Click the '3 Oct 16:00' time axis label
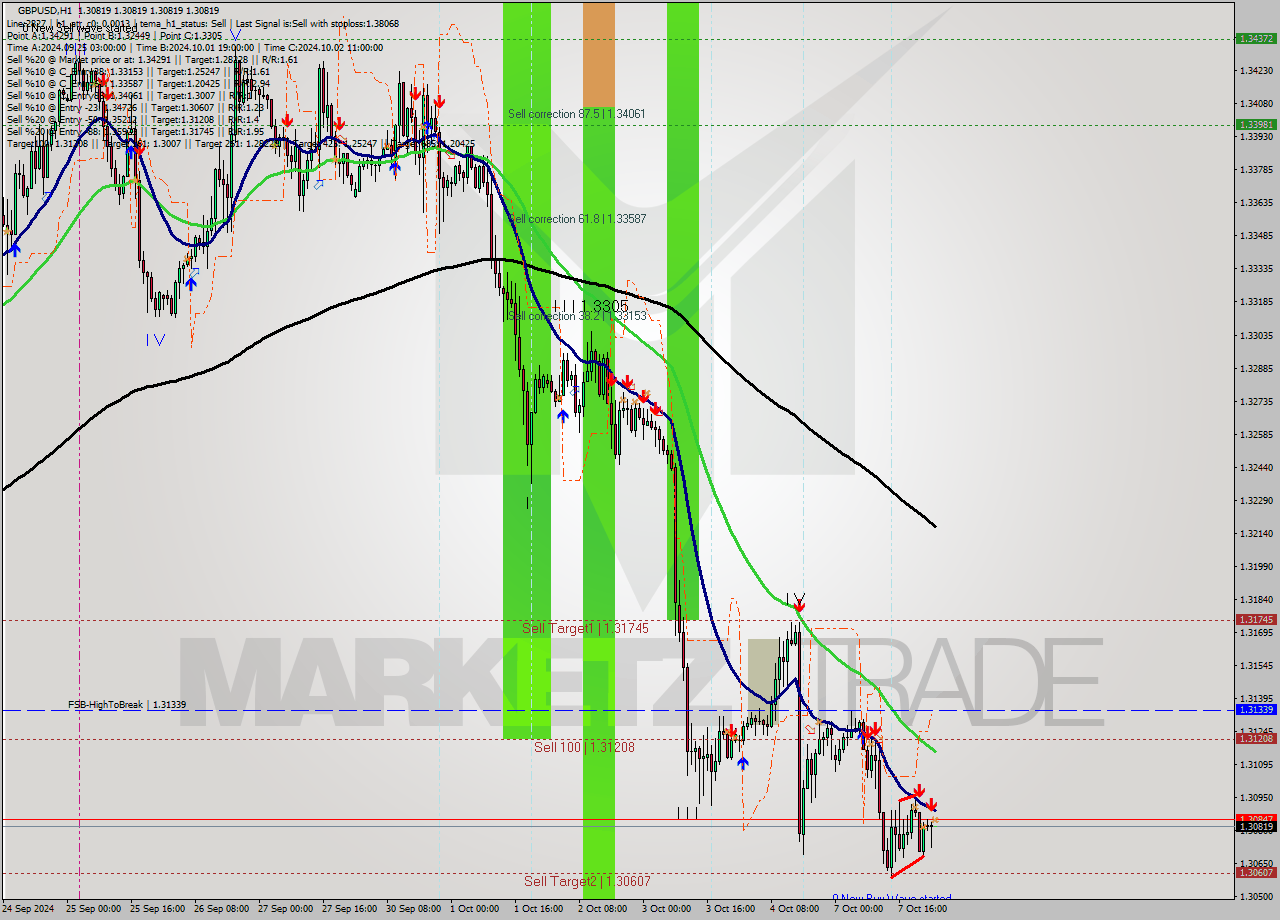Image resolution: width=1280 pixels, height=920 pixels. 730,909
